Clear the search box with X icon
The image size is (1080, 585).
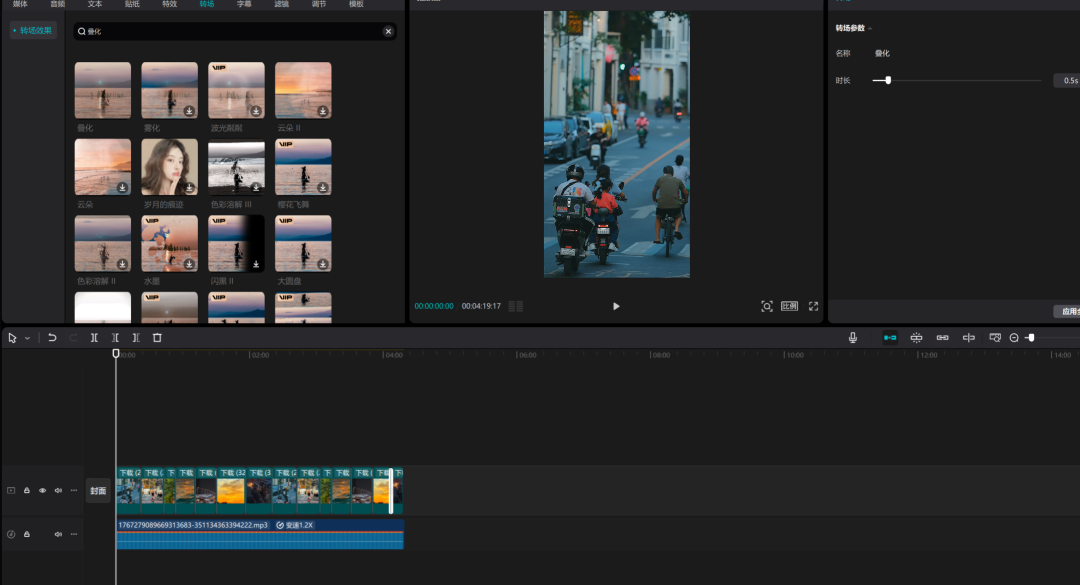pos(388,32)
